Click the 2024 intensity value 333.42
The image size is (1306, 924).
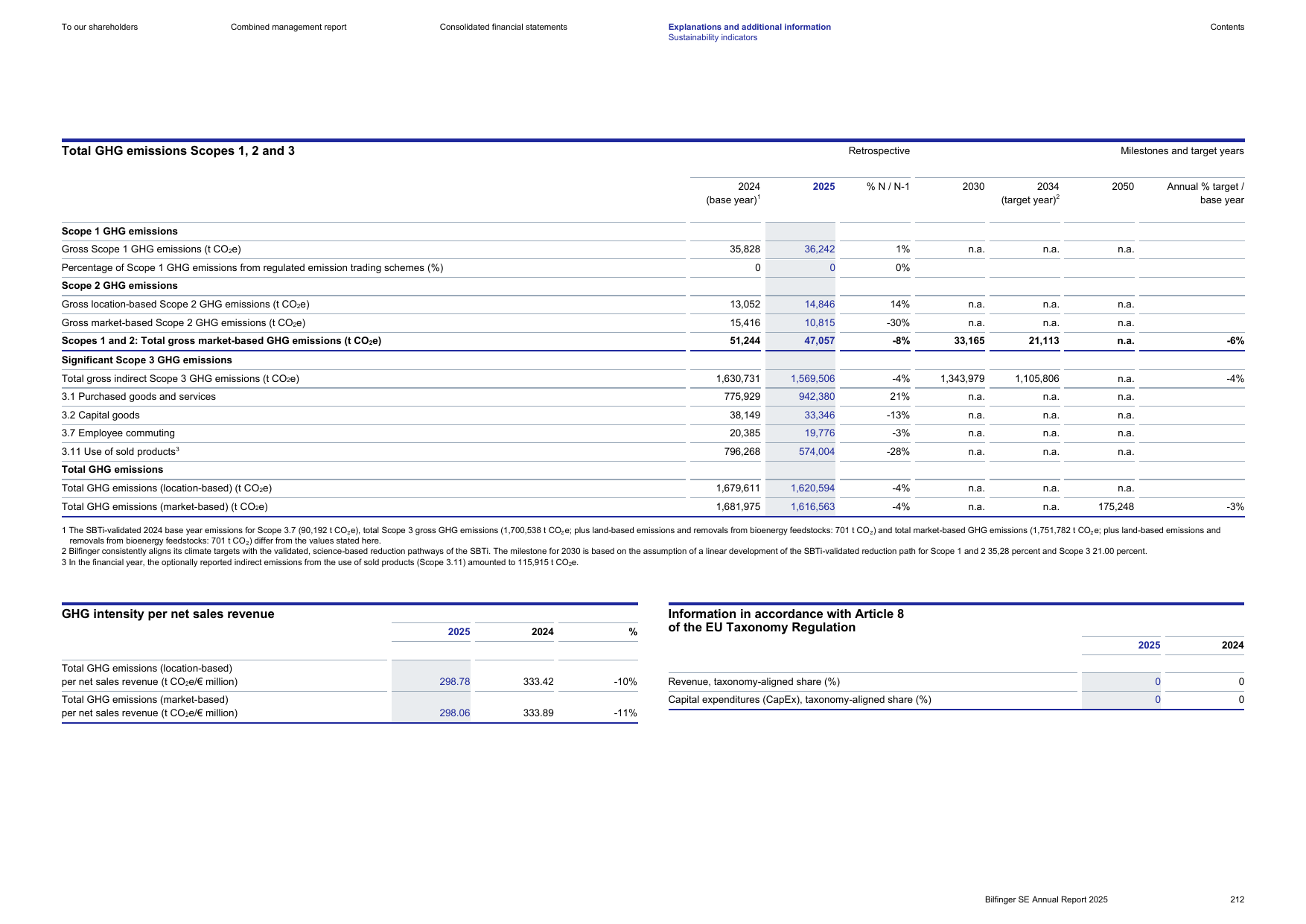538,682
